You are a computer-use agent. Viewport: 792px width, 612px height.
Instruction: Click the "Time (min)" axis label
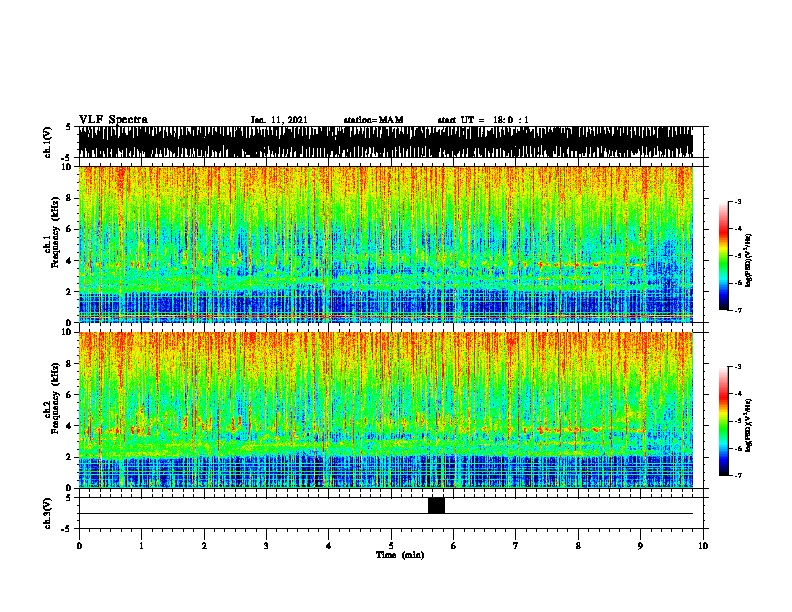point(400,555)
